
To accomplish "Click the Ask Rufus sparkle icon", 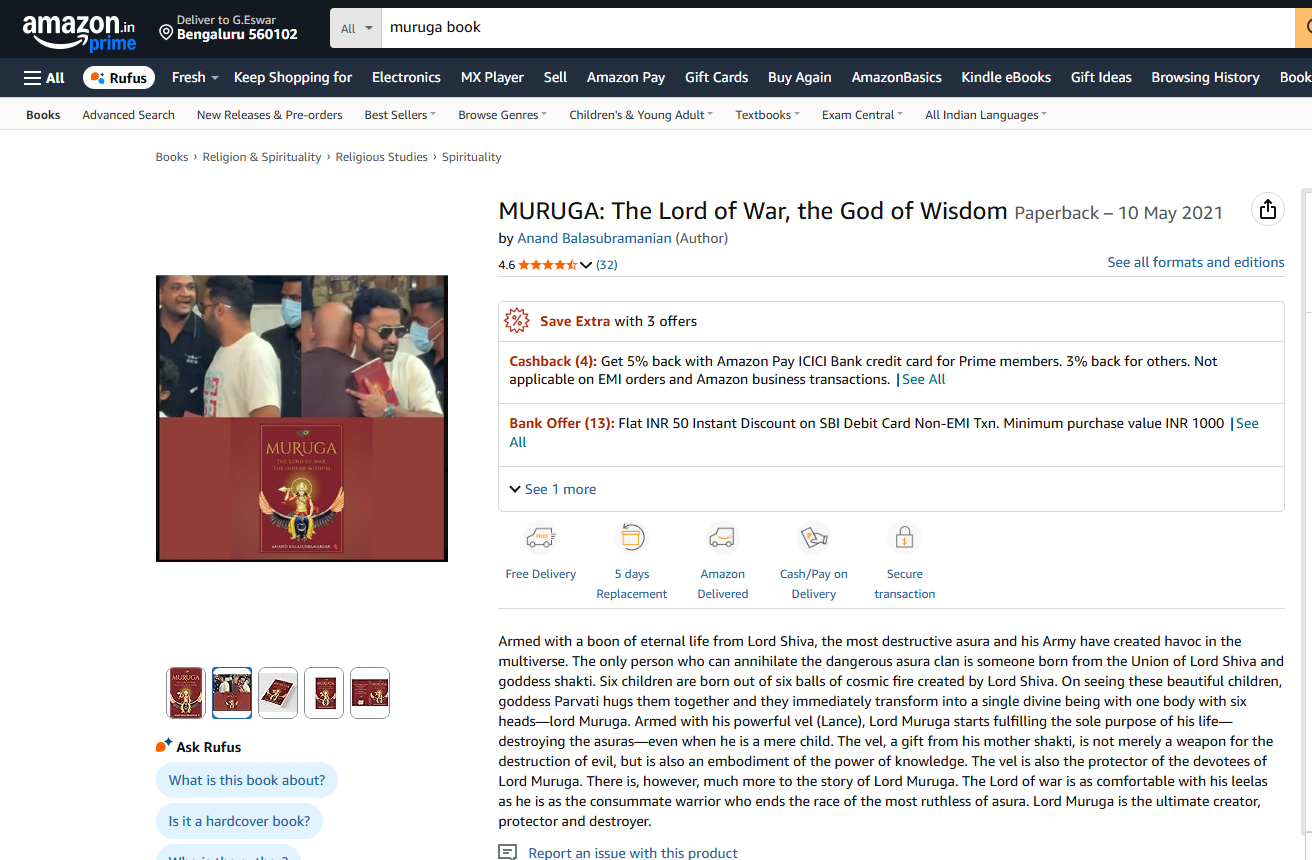I will (x=164, y=746).
